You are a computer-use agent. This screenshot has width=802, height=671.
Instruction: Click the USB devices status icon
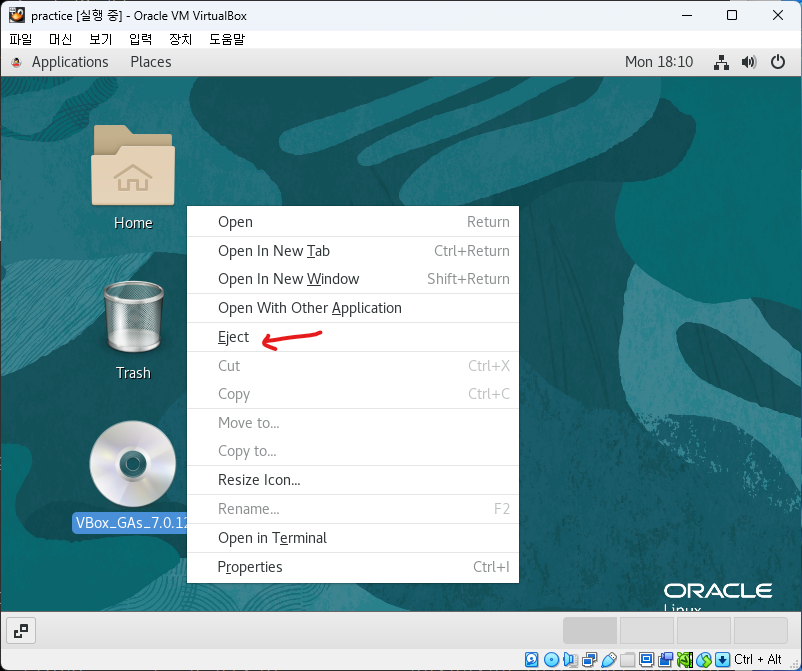(608, 660)
